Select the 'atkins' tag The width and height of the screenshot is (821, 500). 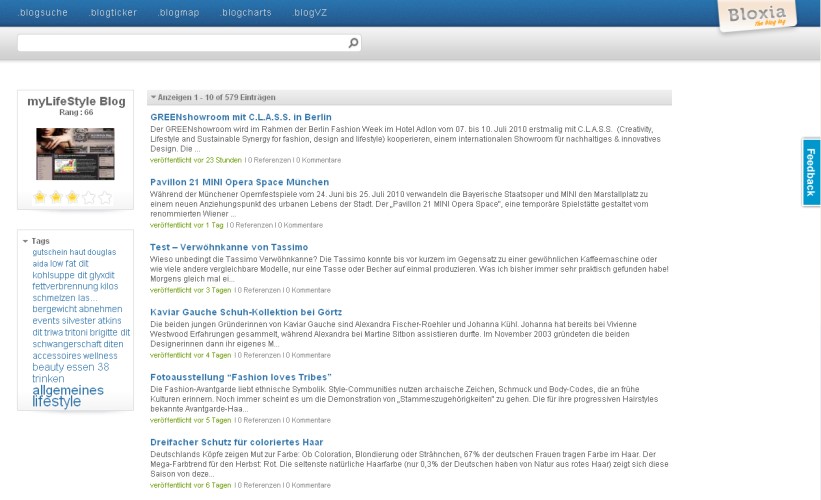tap(109, 321)
